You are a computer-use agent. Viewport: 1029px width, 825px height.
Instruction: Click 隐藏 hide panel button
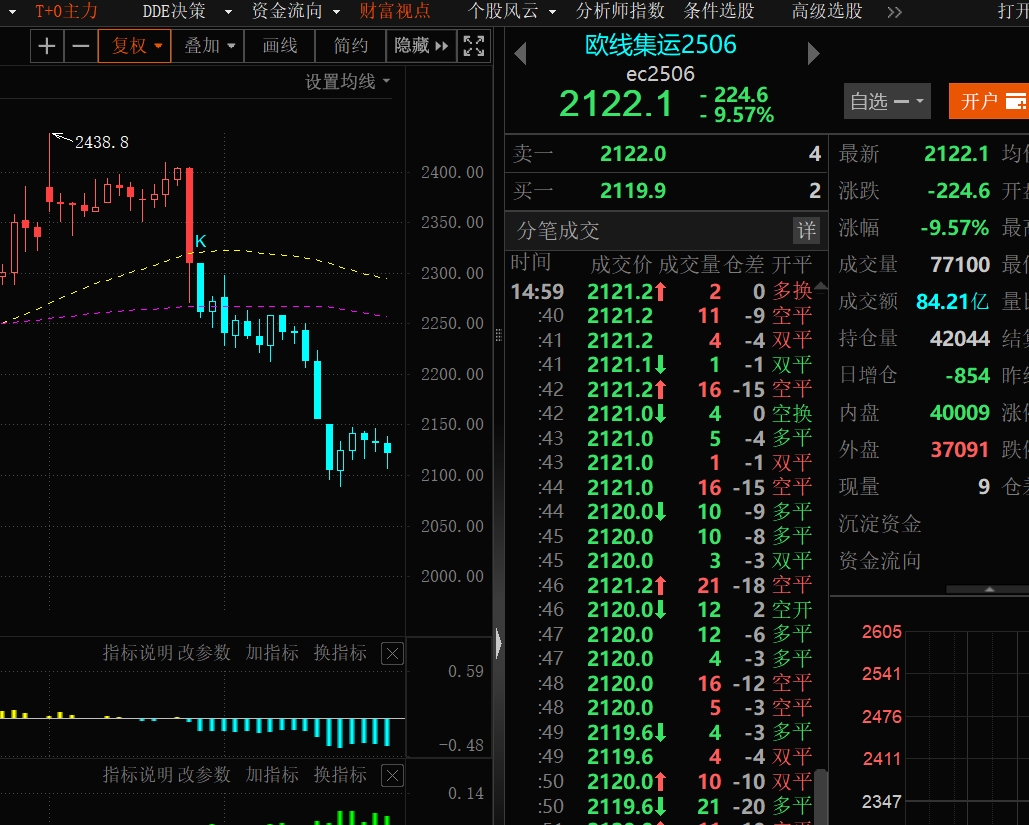tap(421, 46)
